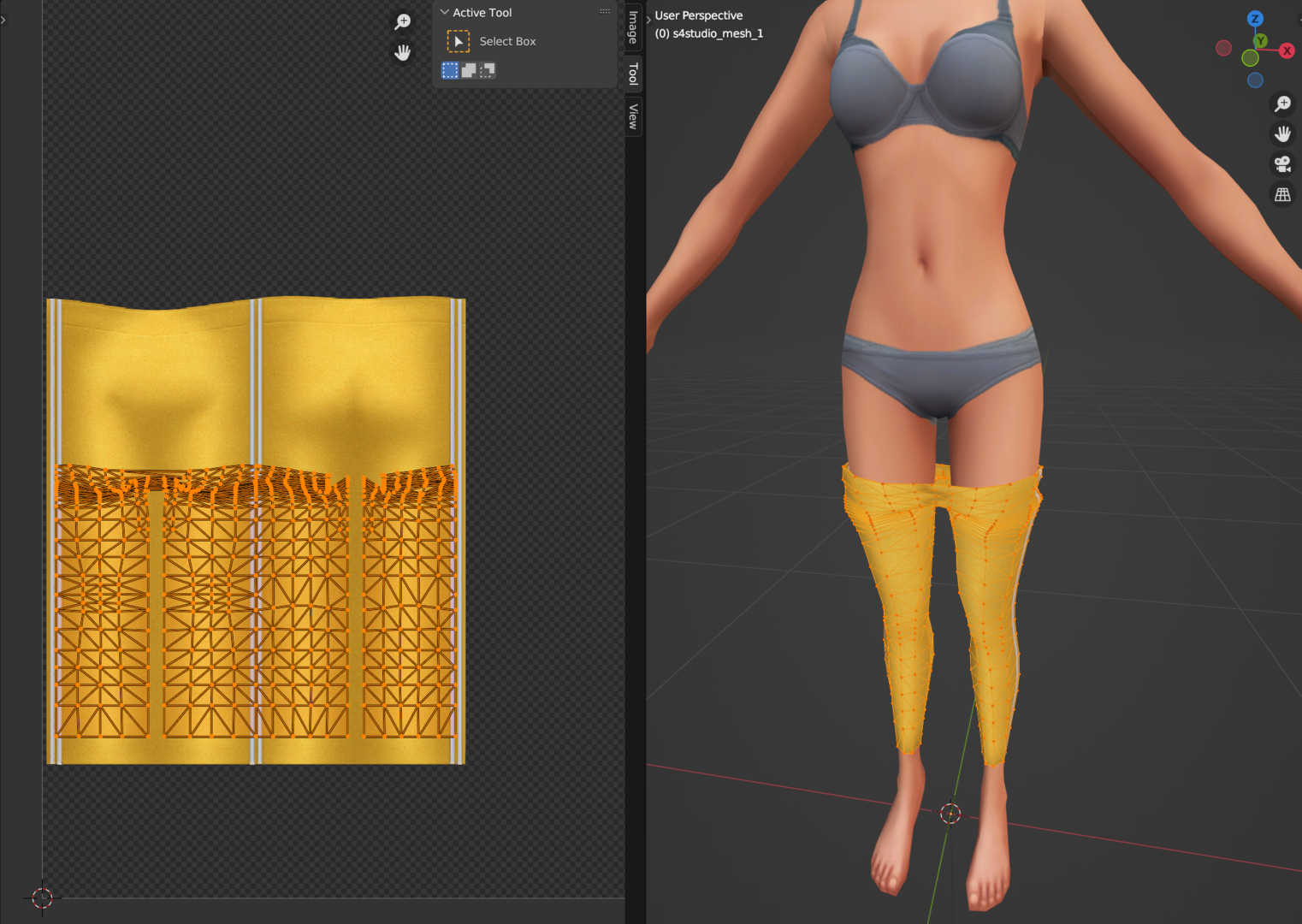Click the blue Z axis gizmo
This screenshot has width=1302, height=924.
pos(1255,19)
